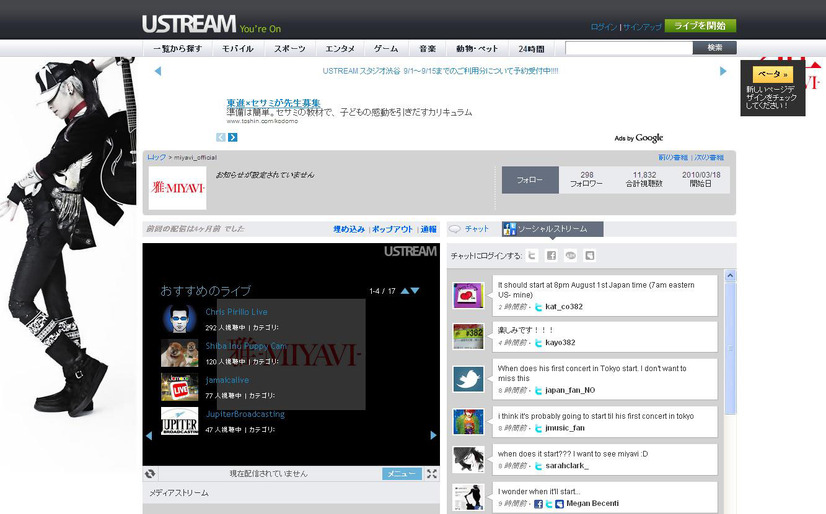The image size is (826, 514).
Task: Click the 前の番組 link
Action: point(673,157)
